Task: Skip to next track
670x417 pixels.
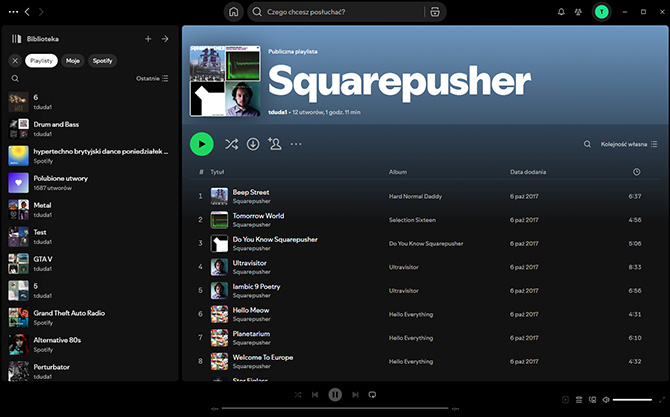Action: point(355,395)
